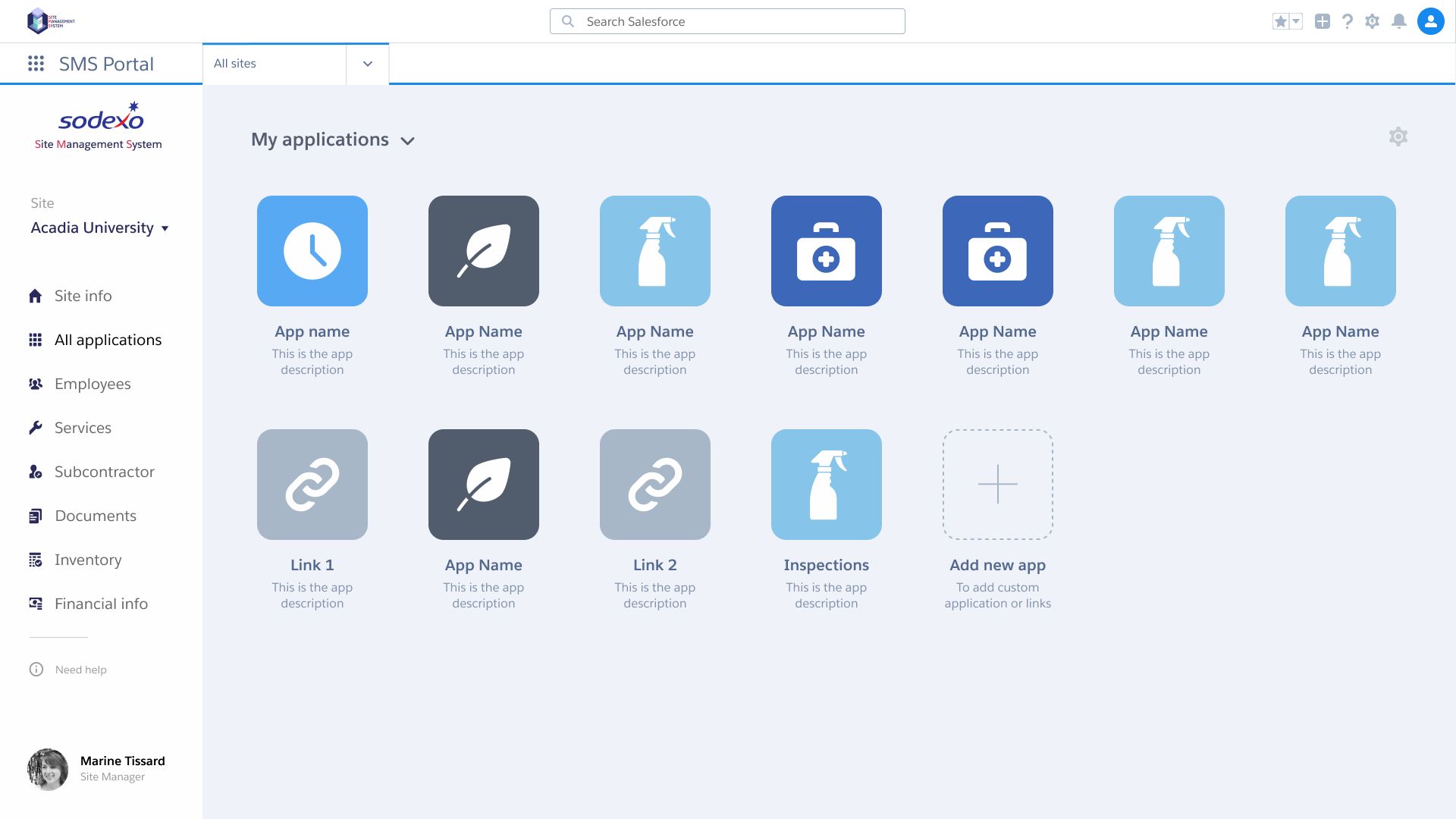Screen dimensions: 1456x819
Task: Click the Marine Tissard name text
Action: pos(123,761)
